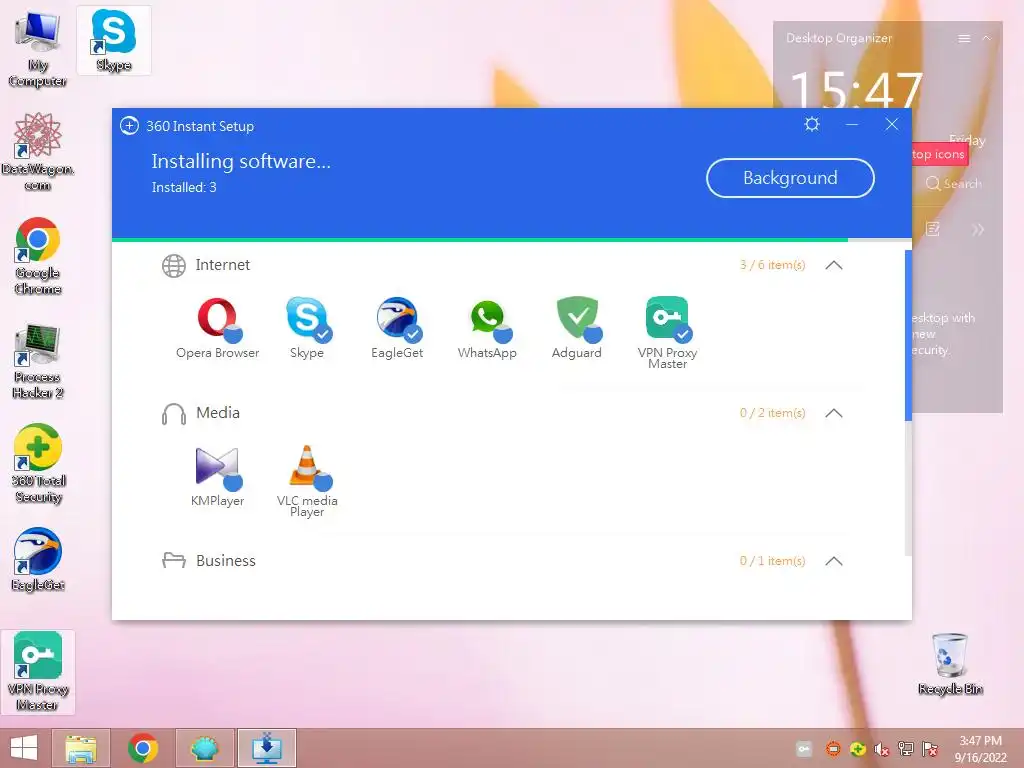Screen dimensions: 1024x768
Task: Open File Explorer from taskbar
Action: [81, 748]
